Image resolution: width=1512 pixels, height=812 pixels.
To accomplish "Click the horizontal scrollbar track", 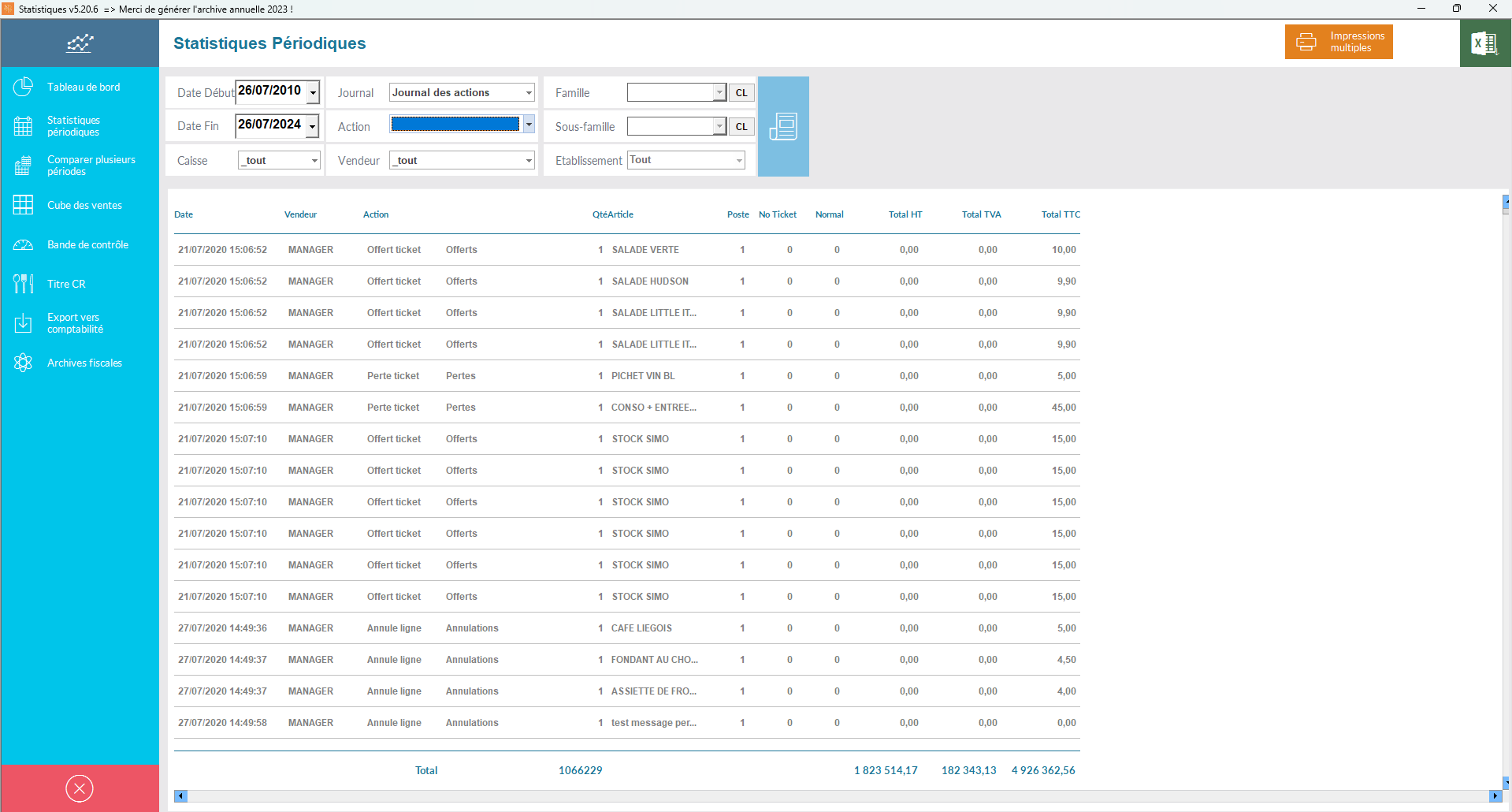I will 838,796.
